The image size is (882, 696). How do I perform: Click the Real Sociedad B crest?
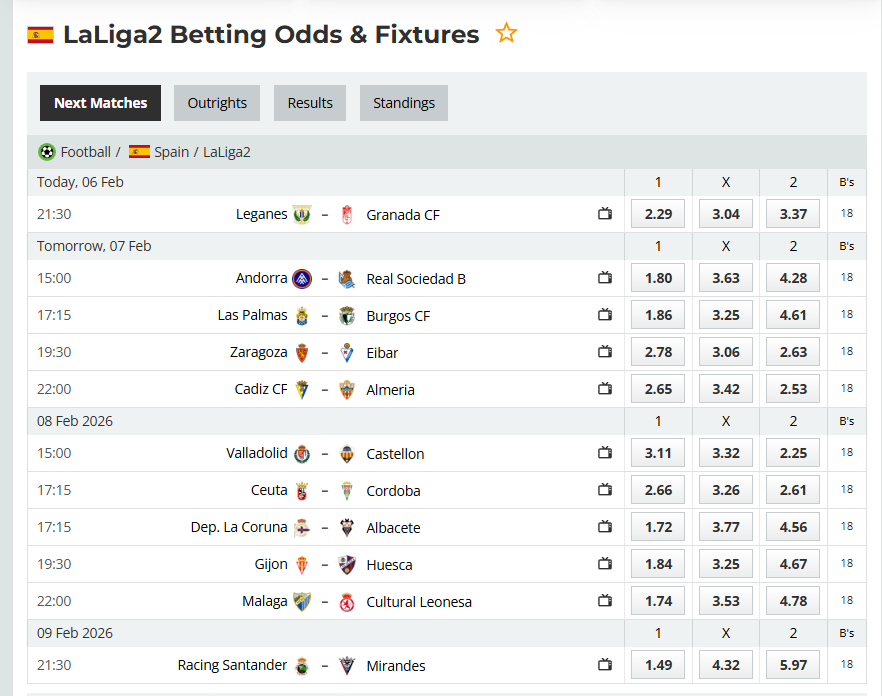[346, 278]
